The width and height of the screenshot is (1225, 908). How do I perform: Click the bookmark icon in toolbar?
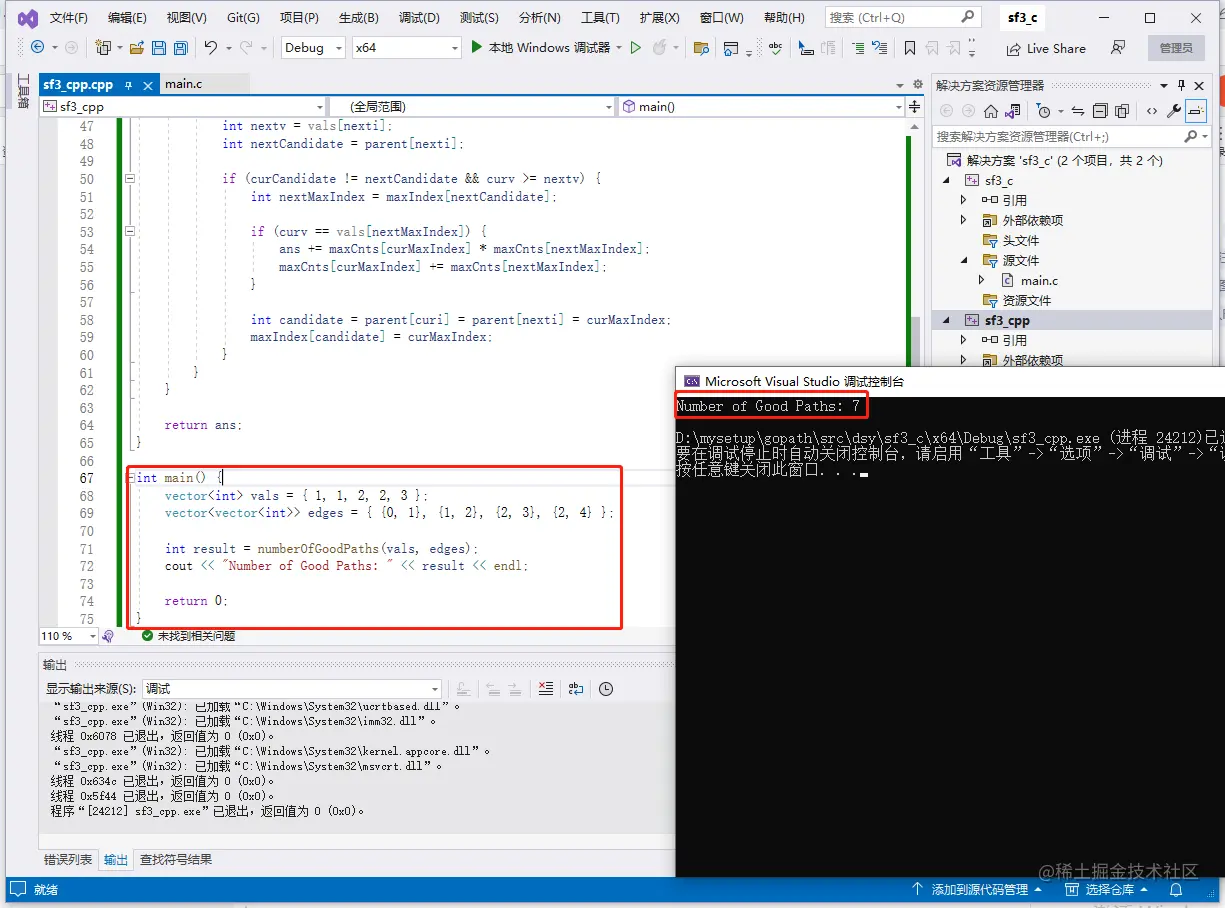click(909, 48)
